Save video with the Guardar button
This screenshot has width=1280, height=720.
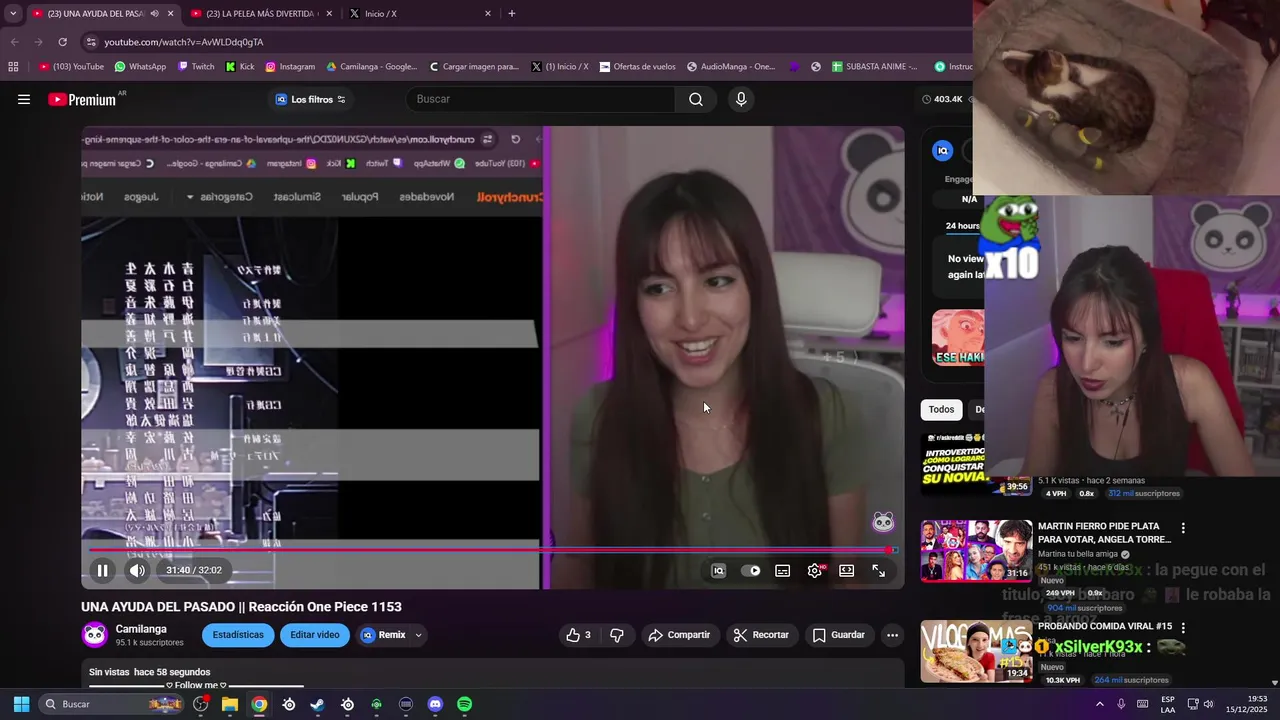(839, 635)
